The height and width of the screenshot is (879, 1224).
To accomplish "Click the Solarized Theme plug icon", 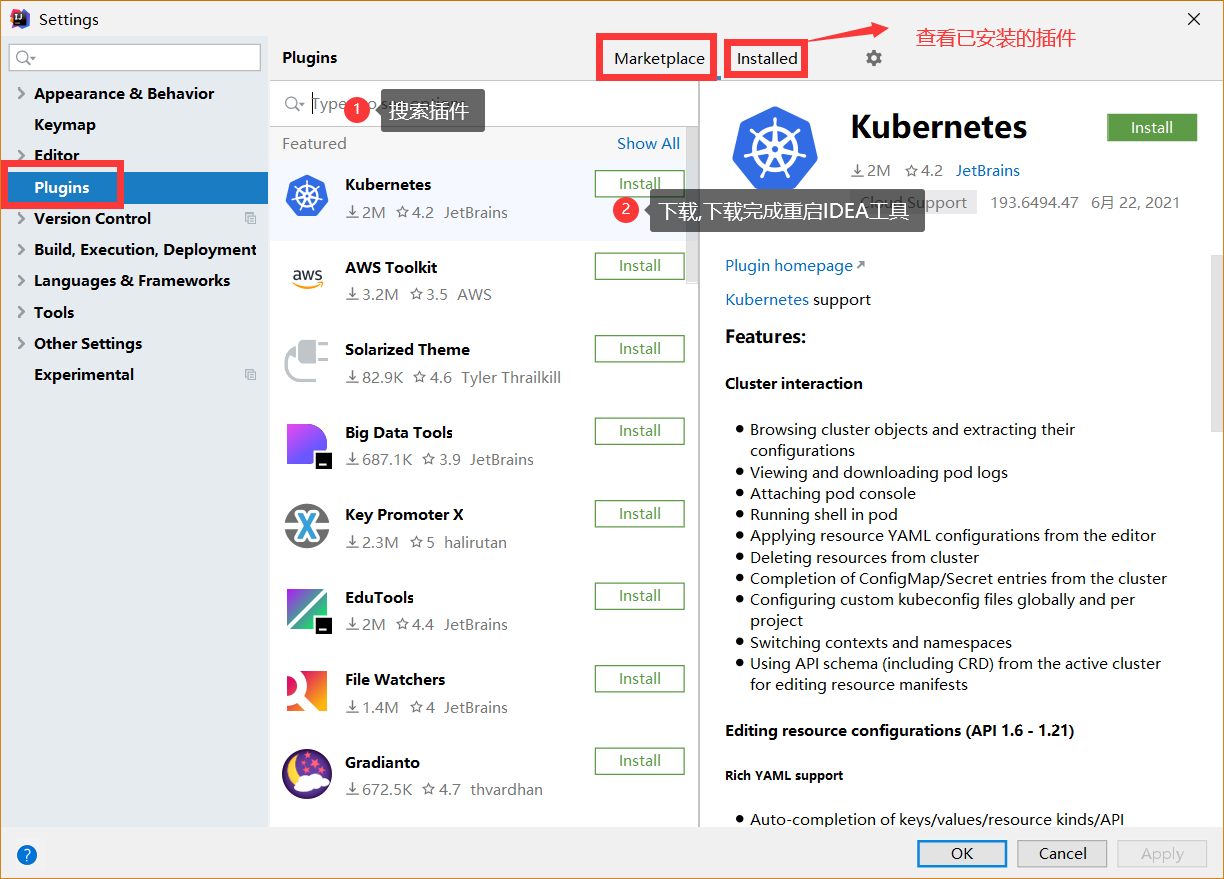I will pos(307,361).
